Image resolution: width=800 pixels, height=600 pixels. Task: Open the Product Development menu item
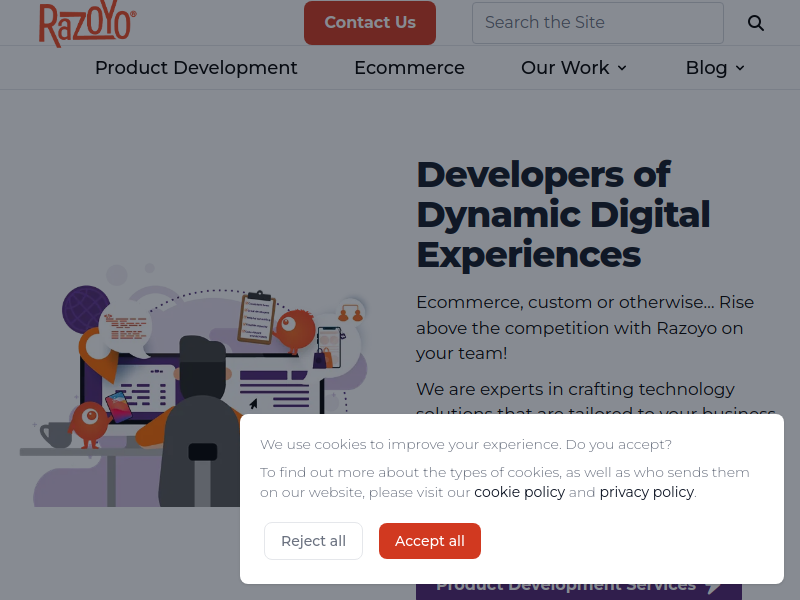click(x=196, y=68)
